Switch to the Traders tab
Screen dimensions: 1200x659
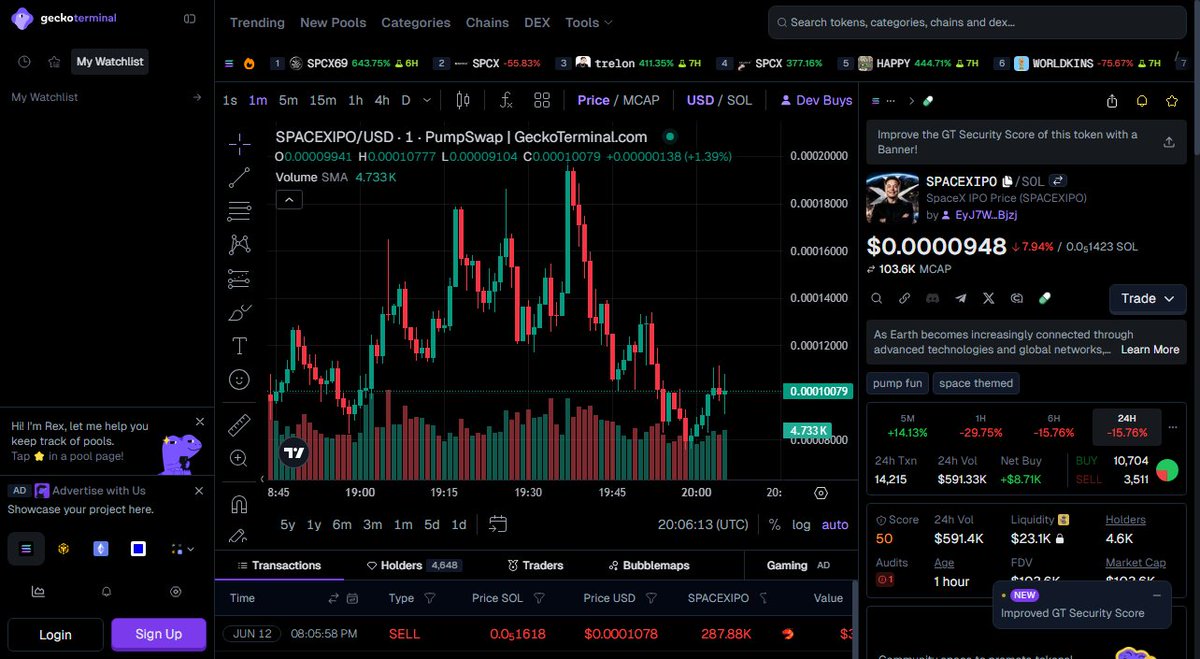coord(535,565)
